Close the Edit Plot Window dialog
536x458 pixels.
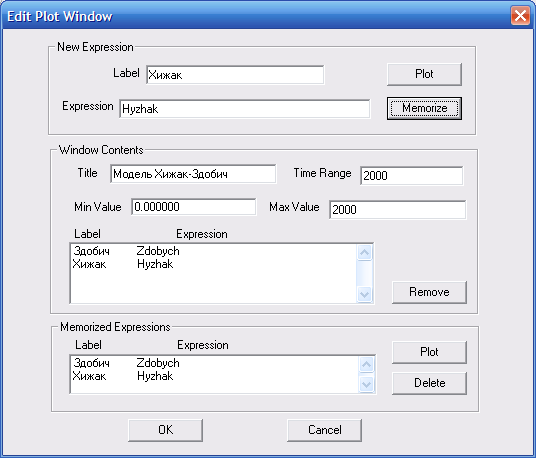520,15
